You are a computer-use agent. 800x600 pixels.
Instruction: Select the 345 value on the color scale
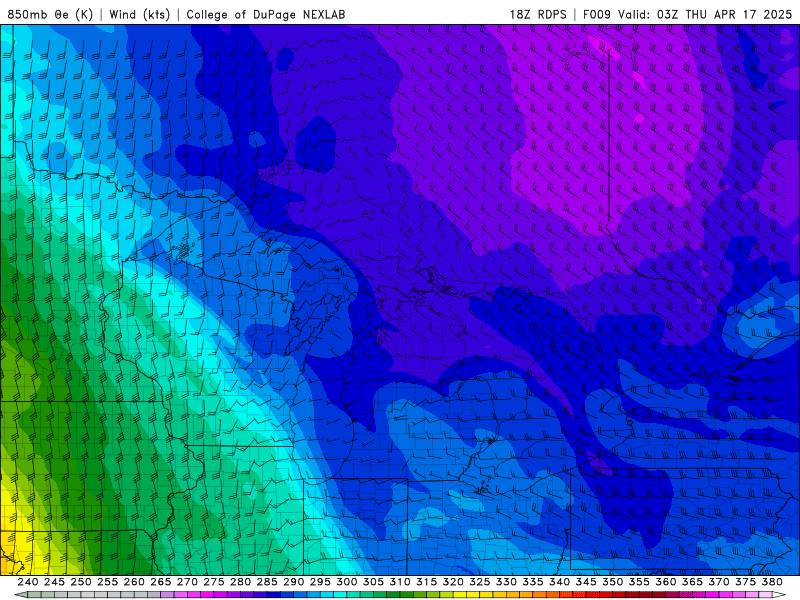tap(586, 582)
